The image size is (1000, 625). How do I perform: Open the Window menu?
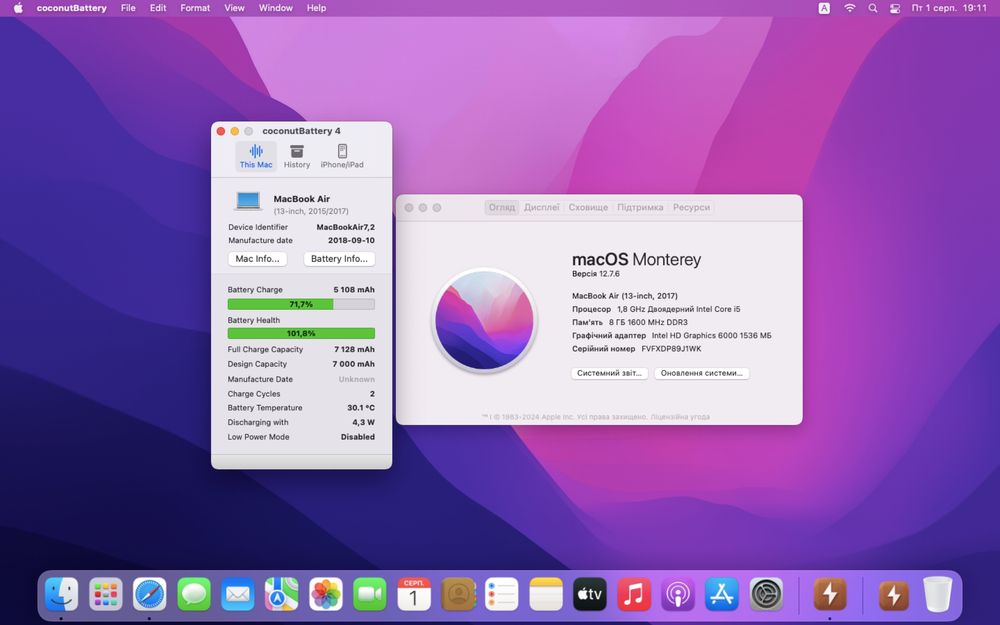[x=276, y=8]
